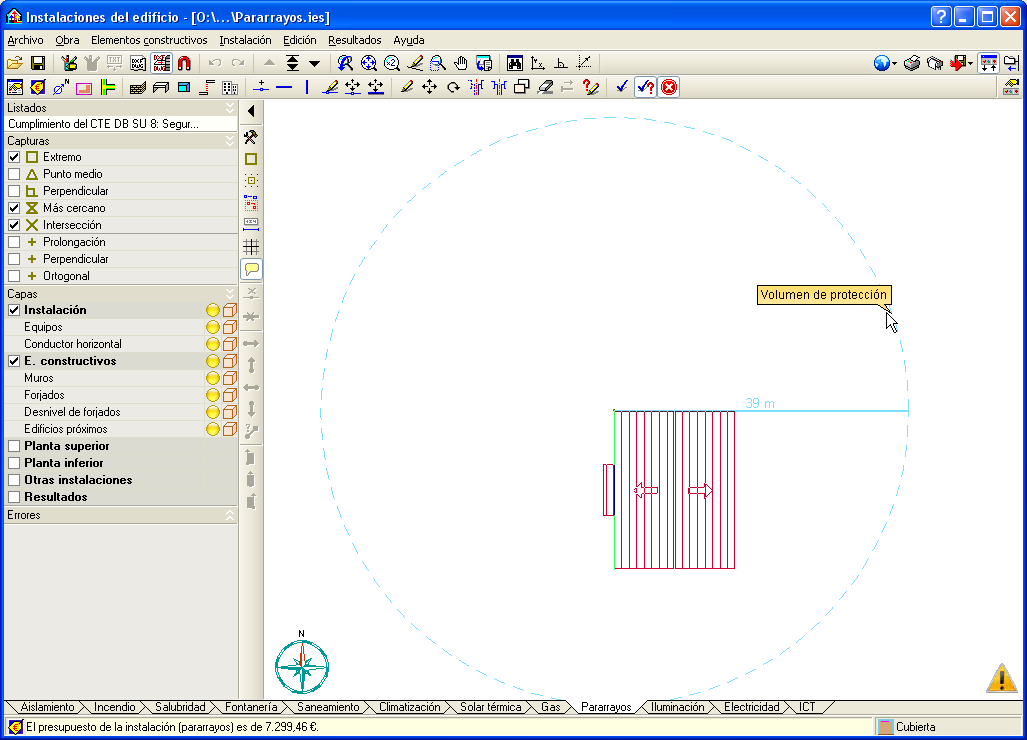Click the Cumplimiento del CTE DB SU 8 listing

coord(104,124)
